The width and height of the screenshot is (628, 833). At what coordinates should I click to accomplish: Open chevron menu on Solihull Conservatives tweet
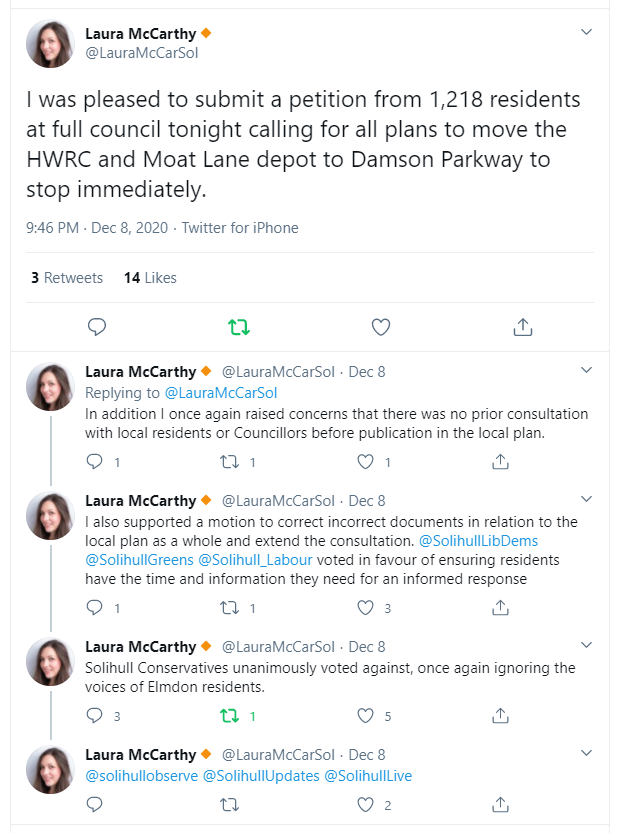587,645
